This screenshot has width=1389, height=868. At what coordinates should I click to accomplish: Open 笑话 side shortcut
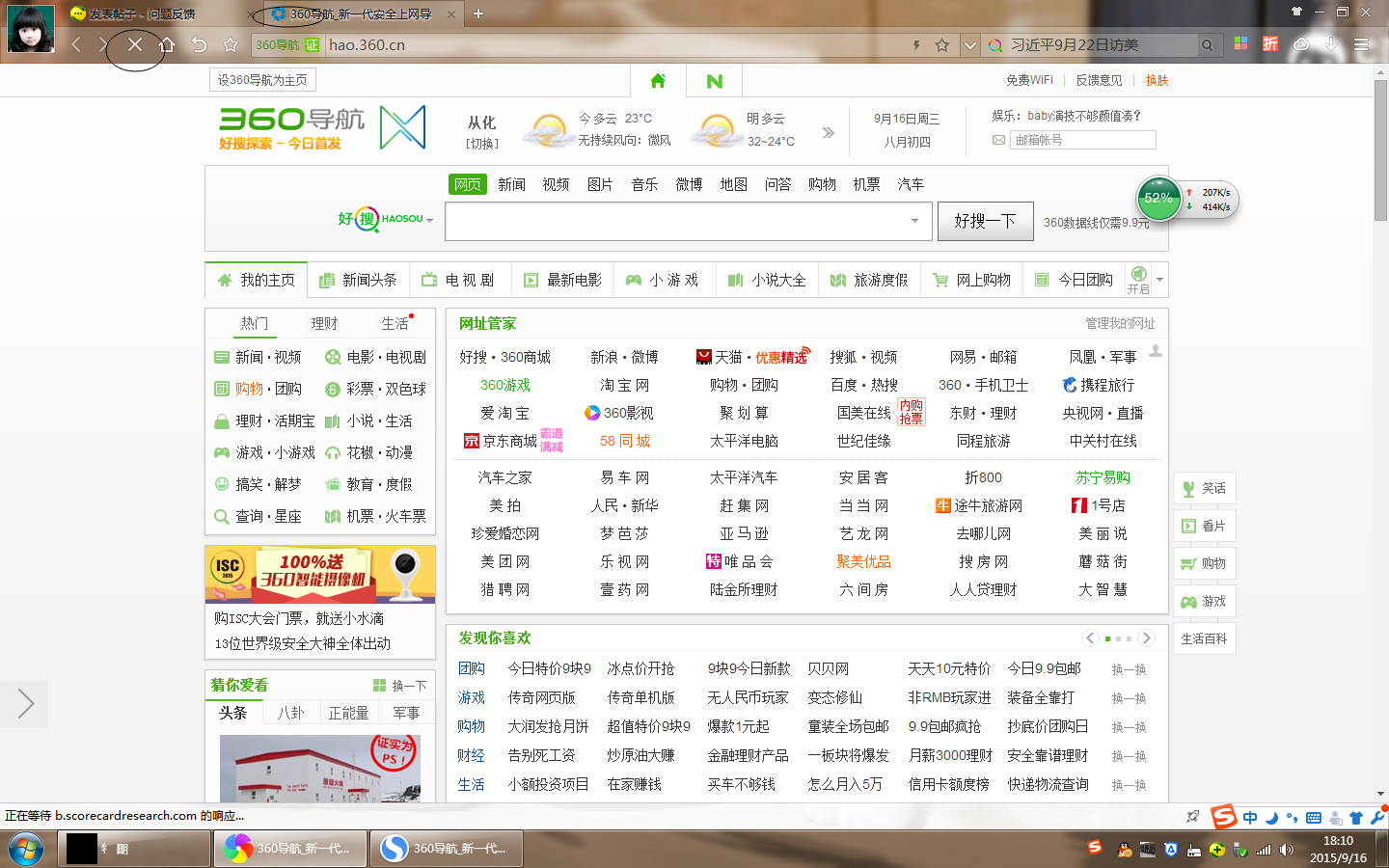click(x=1204, y=488)
